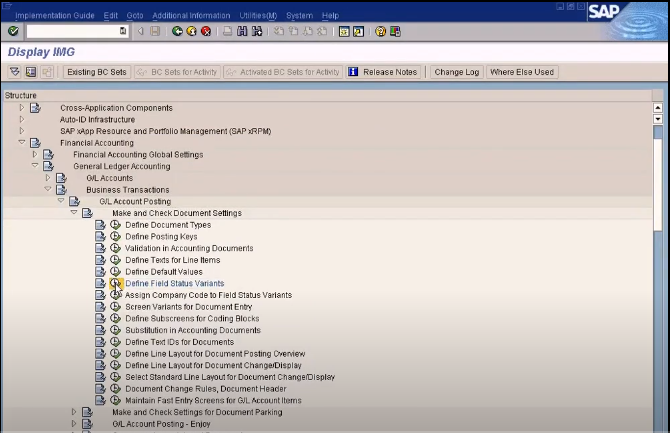Click the yellow Help question mark icon
Screen dimensions: 670x433
pos(380,31)
